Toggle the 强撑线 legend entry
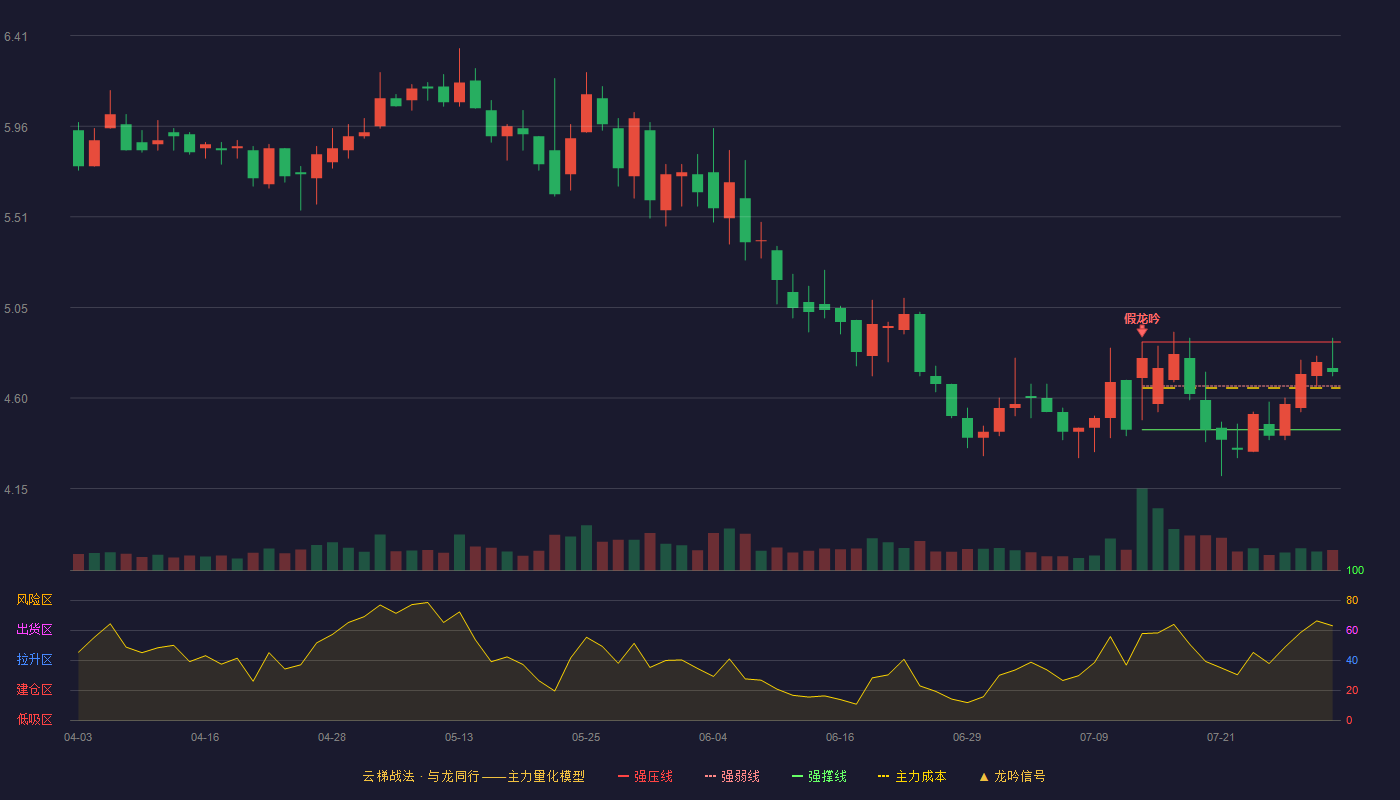 (x=819, y=776)
